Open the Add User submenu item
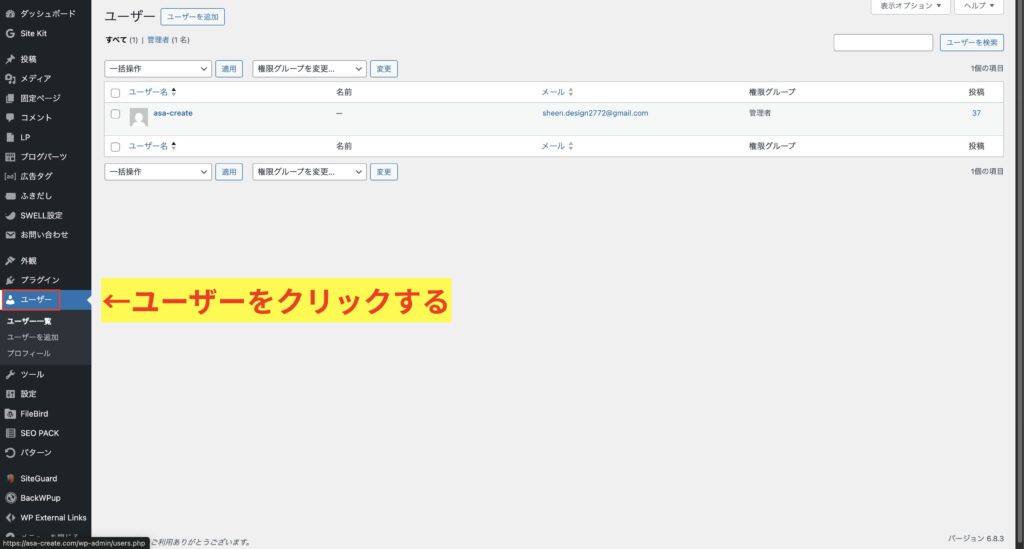Viewport: 1024px width, 549px height. tap(32, 337)
